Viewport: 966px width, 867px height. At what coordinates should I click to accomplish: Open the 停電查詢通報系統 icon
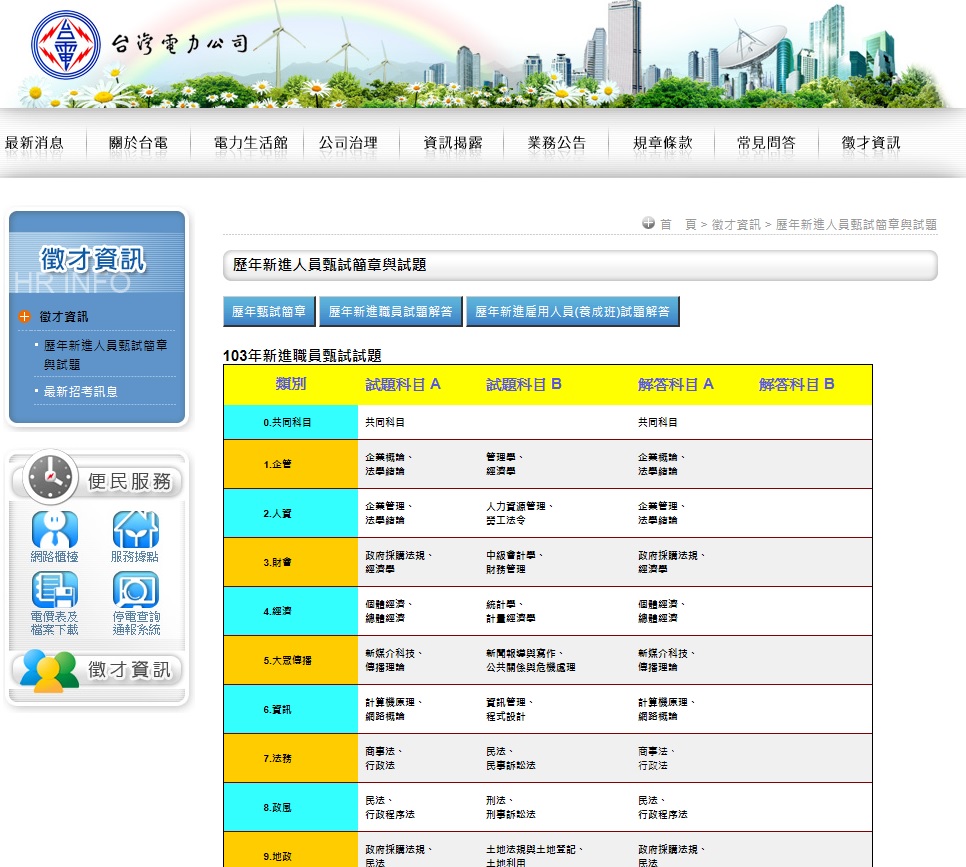coord(136,589)
